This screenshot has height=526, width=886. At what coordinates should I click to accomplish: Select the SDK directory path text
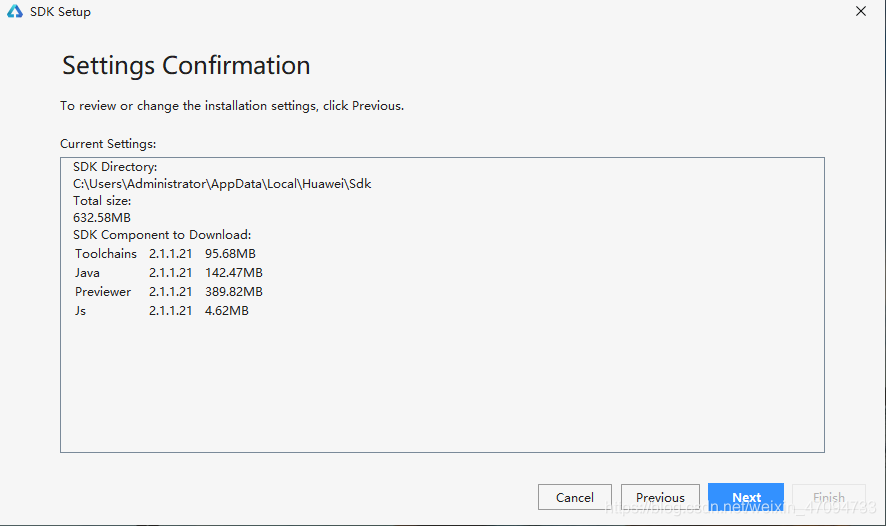pyautogui.click(x=222, y=184)
